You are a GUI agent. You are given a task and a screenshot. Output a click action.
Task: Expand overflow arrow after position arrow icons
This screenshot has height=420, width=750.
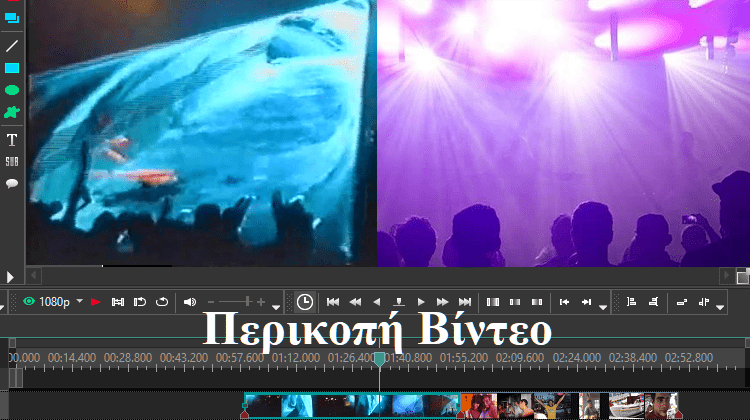click(x=603, y=307)
